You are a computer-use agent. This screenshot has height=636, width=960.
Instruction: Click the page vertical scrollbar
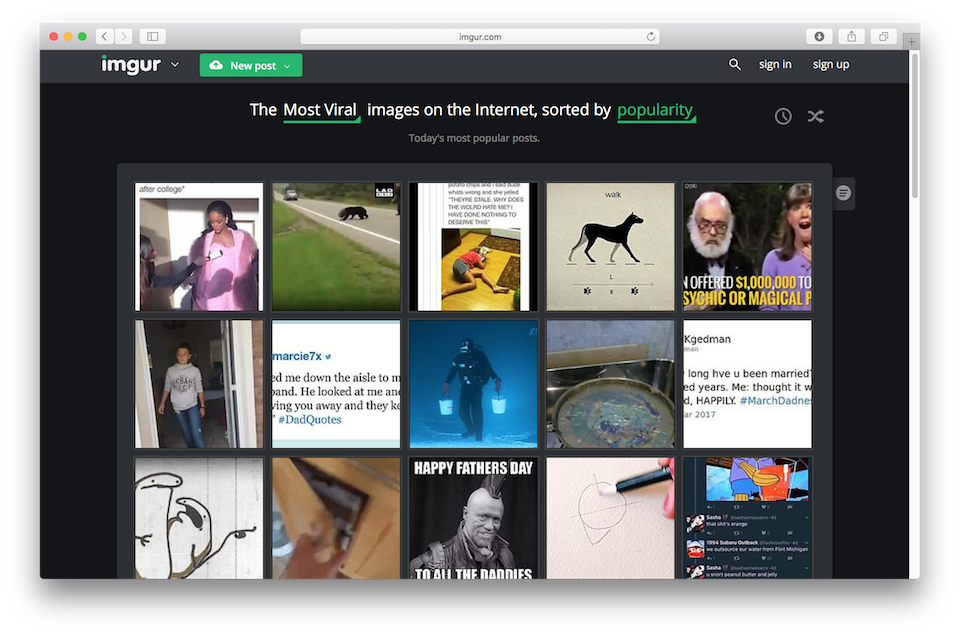click(x=915, y=125)
